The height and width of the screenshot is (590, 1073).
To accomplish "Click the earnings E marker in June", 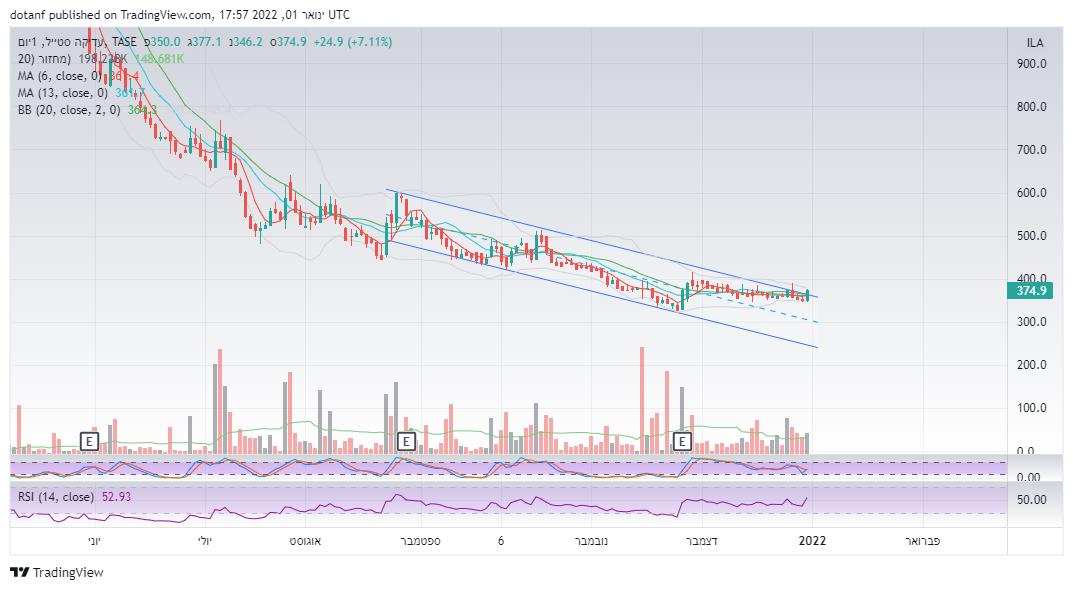I will (x=90, y=441).
